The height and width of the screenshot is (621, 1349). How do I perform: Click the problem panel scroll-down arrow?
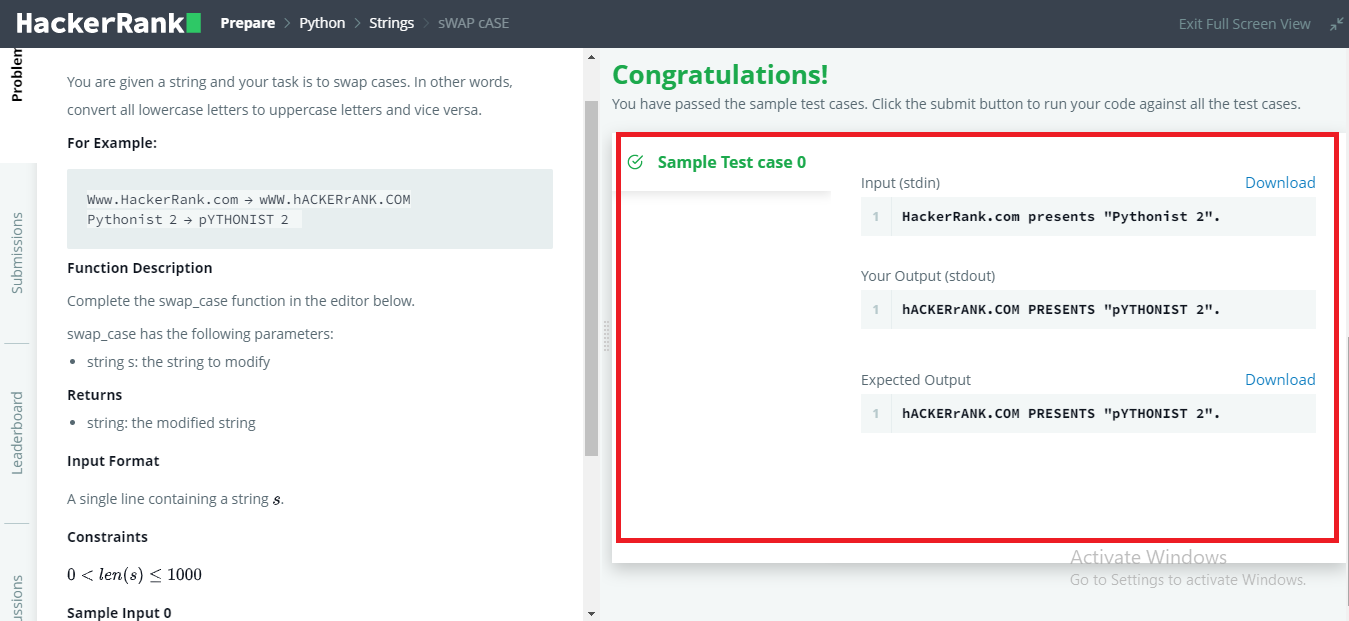point(591,613)
